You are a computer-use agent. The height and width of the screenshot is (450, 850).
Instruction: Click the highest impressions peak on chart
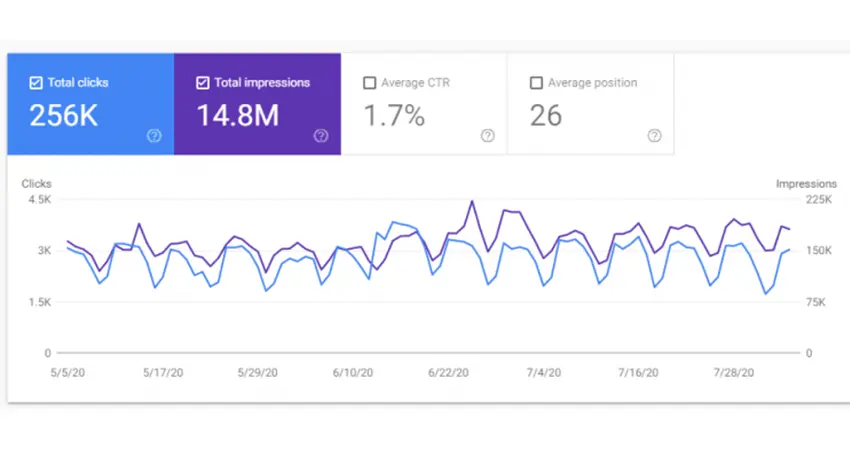coord(472,202)
